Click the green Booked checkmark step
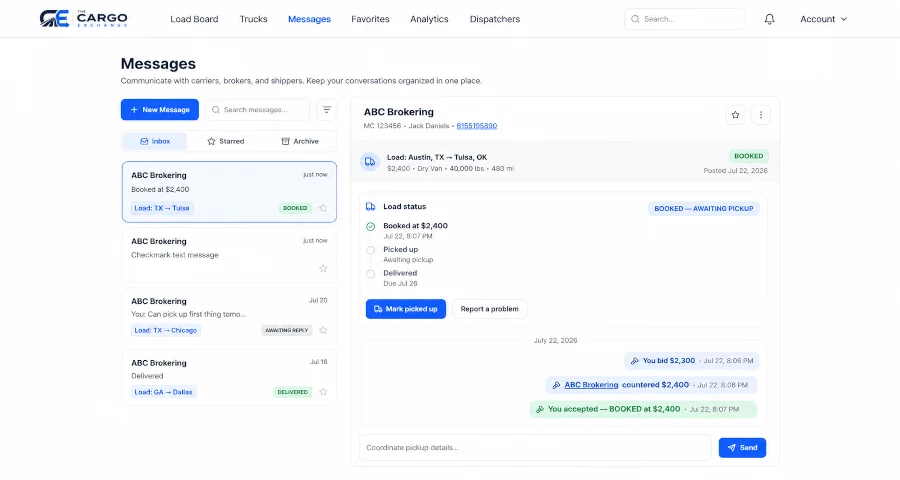This screenshot has width=900, height=480. point(371,226)
